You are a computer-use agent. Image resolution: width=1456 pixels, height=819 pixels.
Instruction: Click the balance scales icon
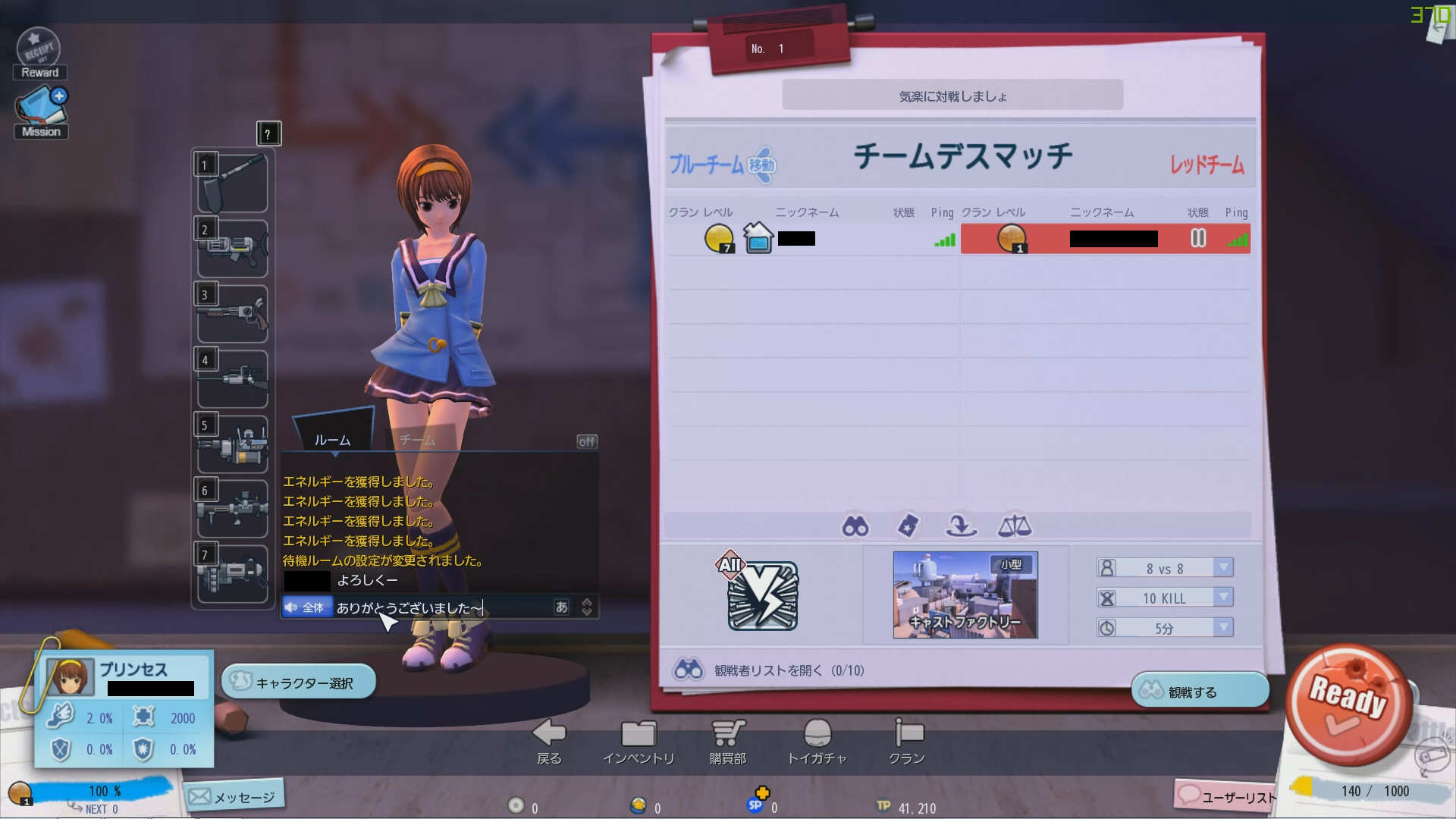pos(1015,526)
